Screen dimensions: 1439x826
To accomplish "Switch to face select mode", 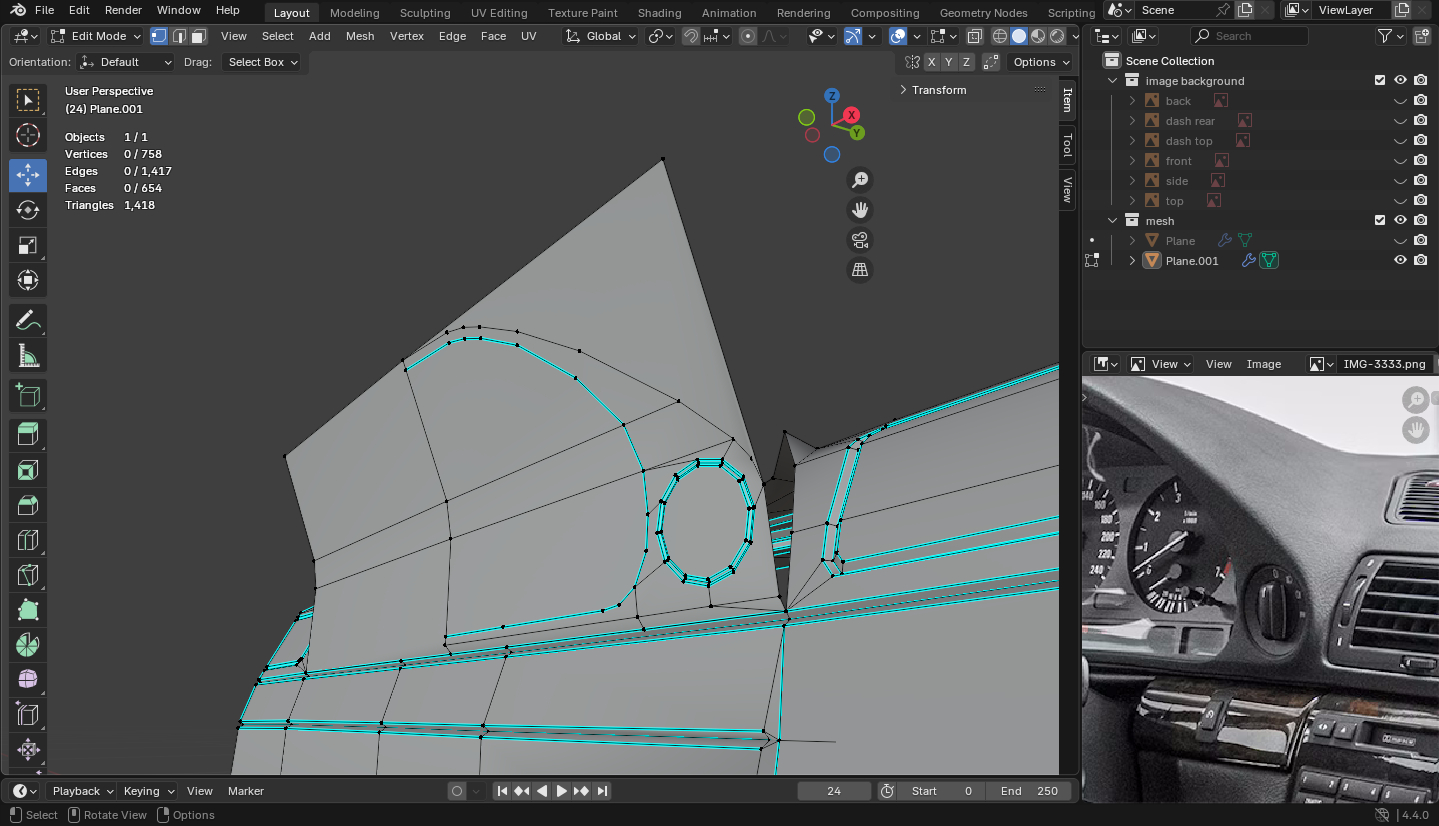I will pos(198,36).
